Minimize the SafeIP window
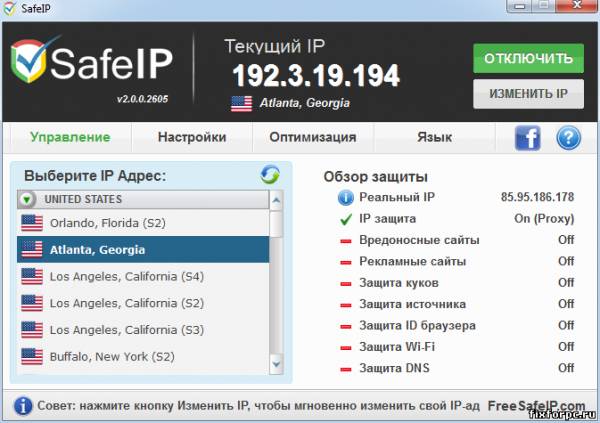The width and height of the screenshot is (600, 423). pyautogui.click(x=520, y=6)
